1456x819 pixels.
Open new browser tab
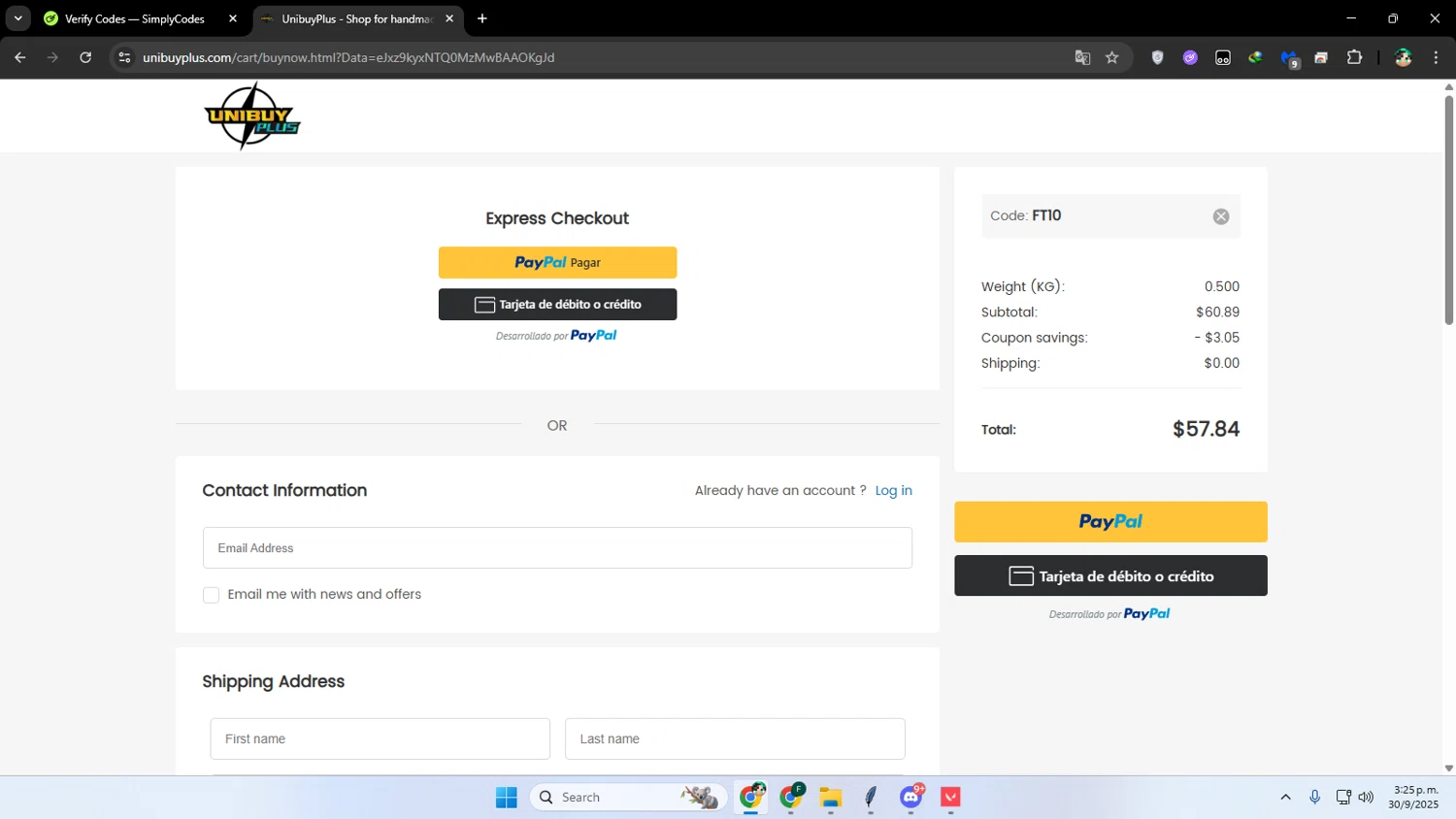[x=482, y=18]
